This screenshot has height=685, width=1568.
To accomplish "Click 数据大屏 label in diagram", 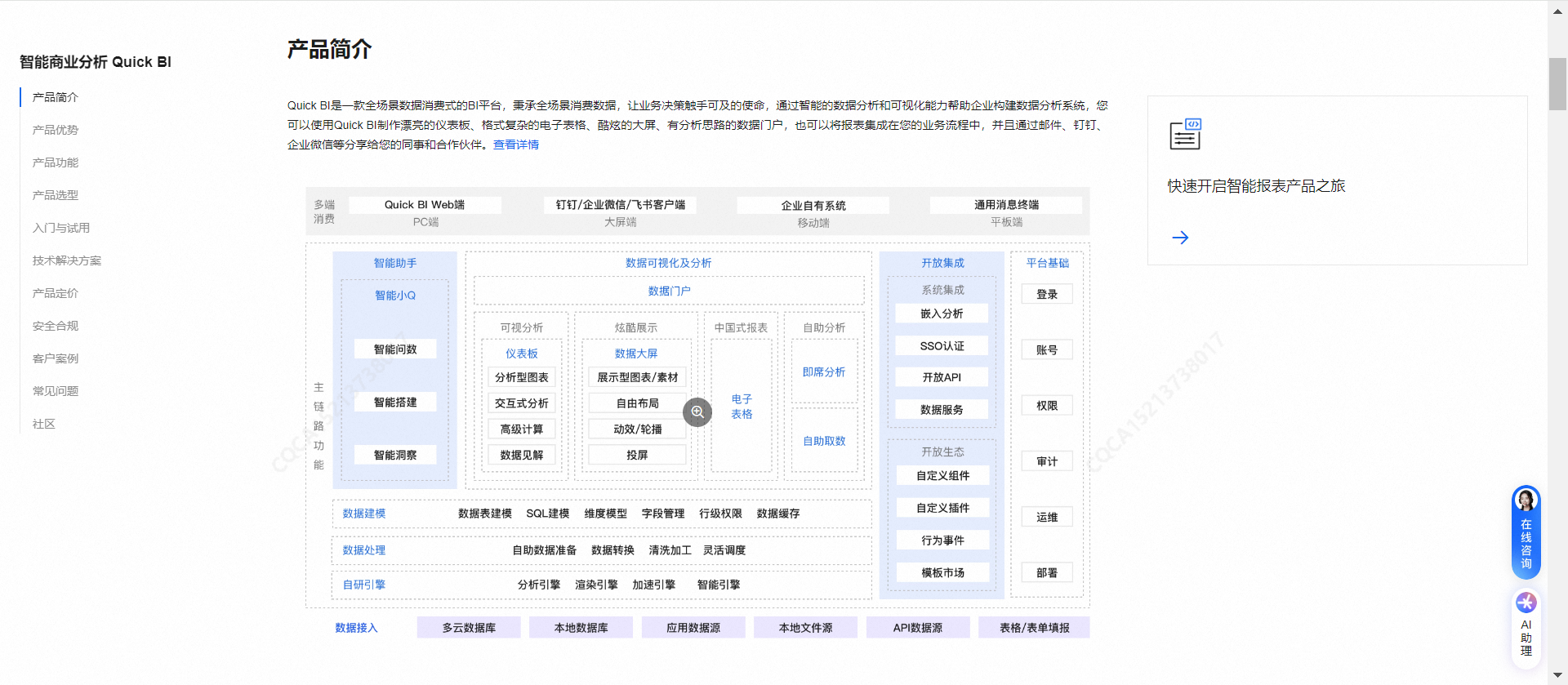I will click(636, 354).
